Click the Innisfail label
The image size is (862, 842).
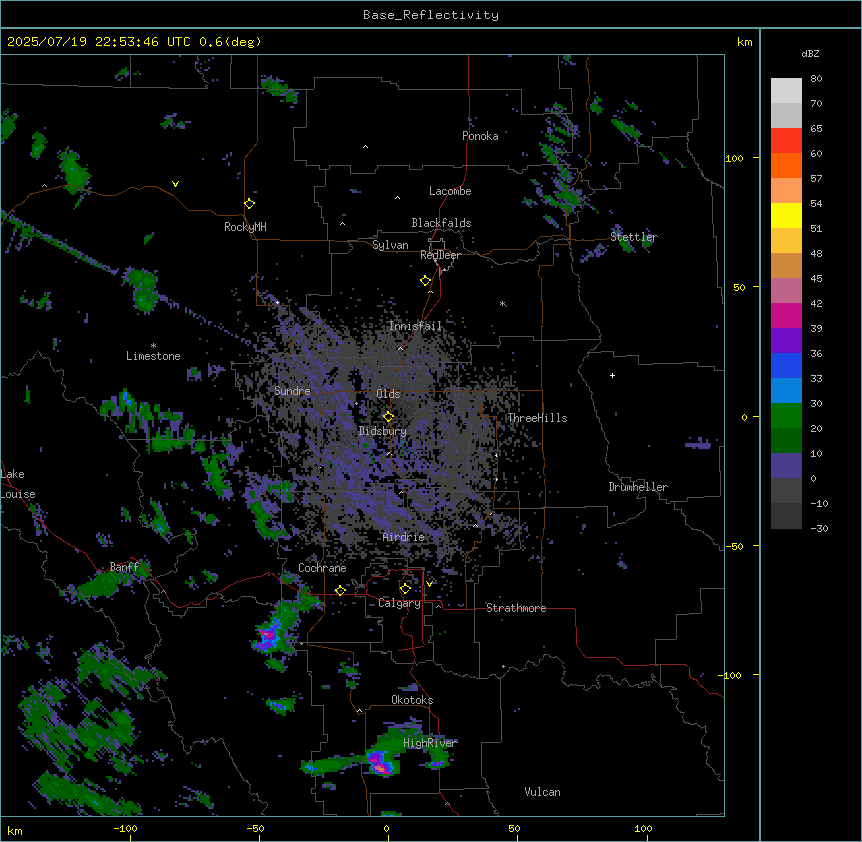pyautogui.click(x=415, y=326)
